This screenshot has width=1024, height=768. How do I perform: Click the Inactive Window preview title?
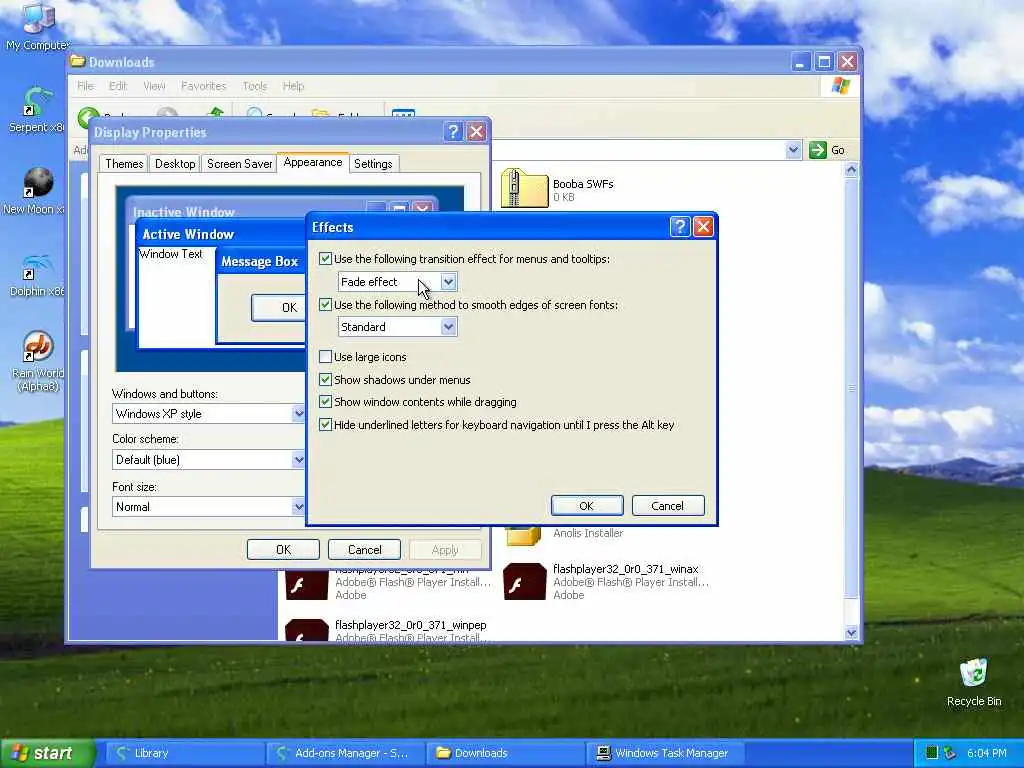pyautogui.click(x=184, y=212)
